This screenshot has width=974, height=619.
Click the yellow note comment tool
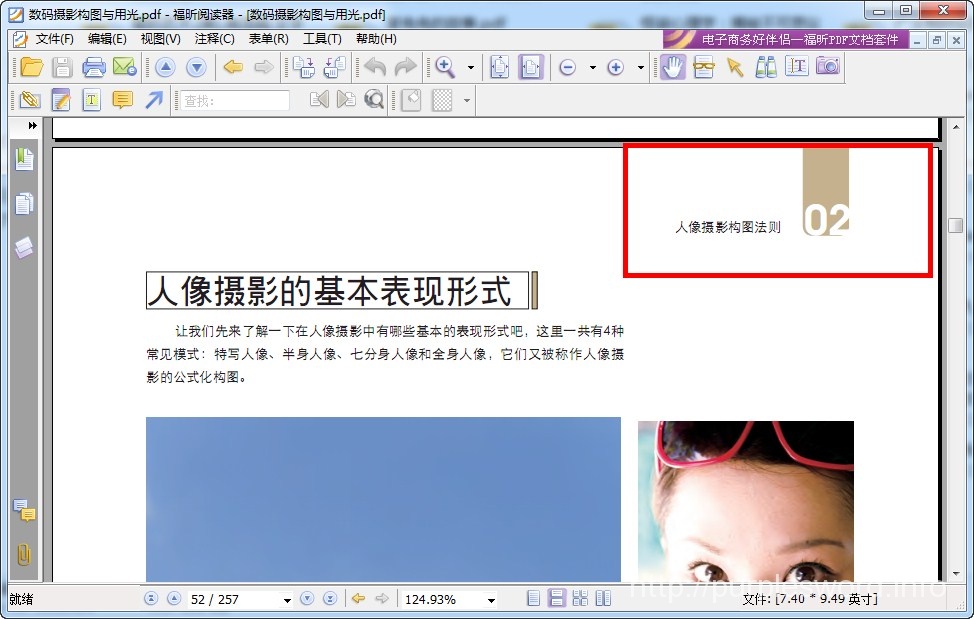[x=122, y=100]
